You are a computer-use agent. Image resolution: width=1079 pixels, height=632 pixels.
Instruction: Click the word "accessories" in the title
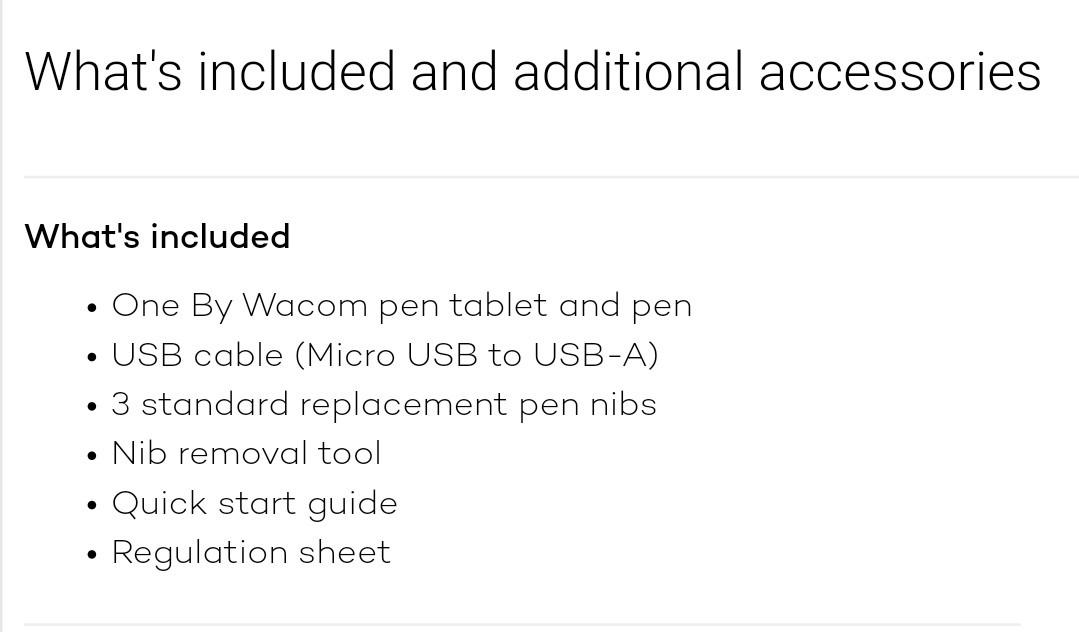pyautogui.click(x=900, y=72)
